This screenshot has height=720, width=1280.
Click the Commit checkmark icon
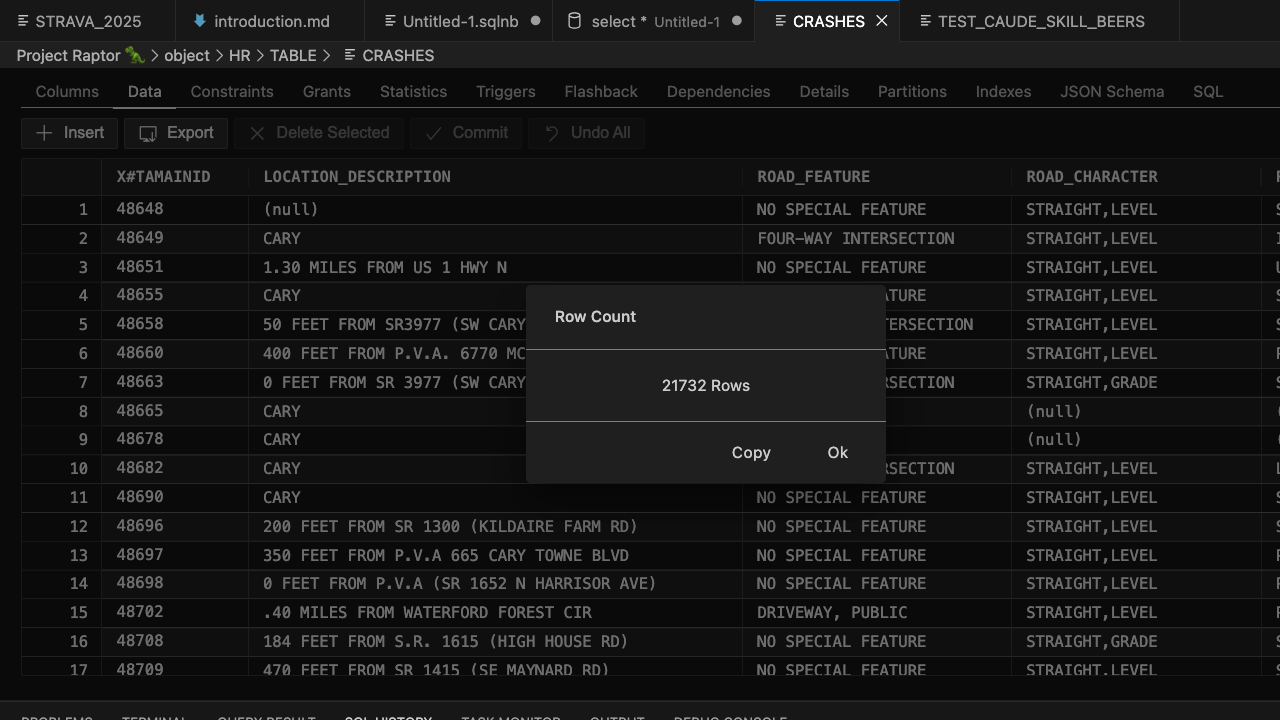pyautogui.click(x=433, y=133)
